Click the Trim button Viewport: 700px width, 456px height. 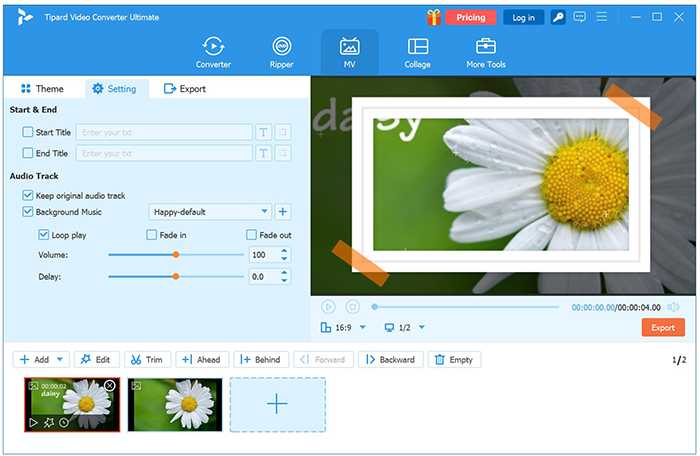tap(145, 360)
